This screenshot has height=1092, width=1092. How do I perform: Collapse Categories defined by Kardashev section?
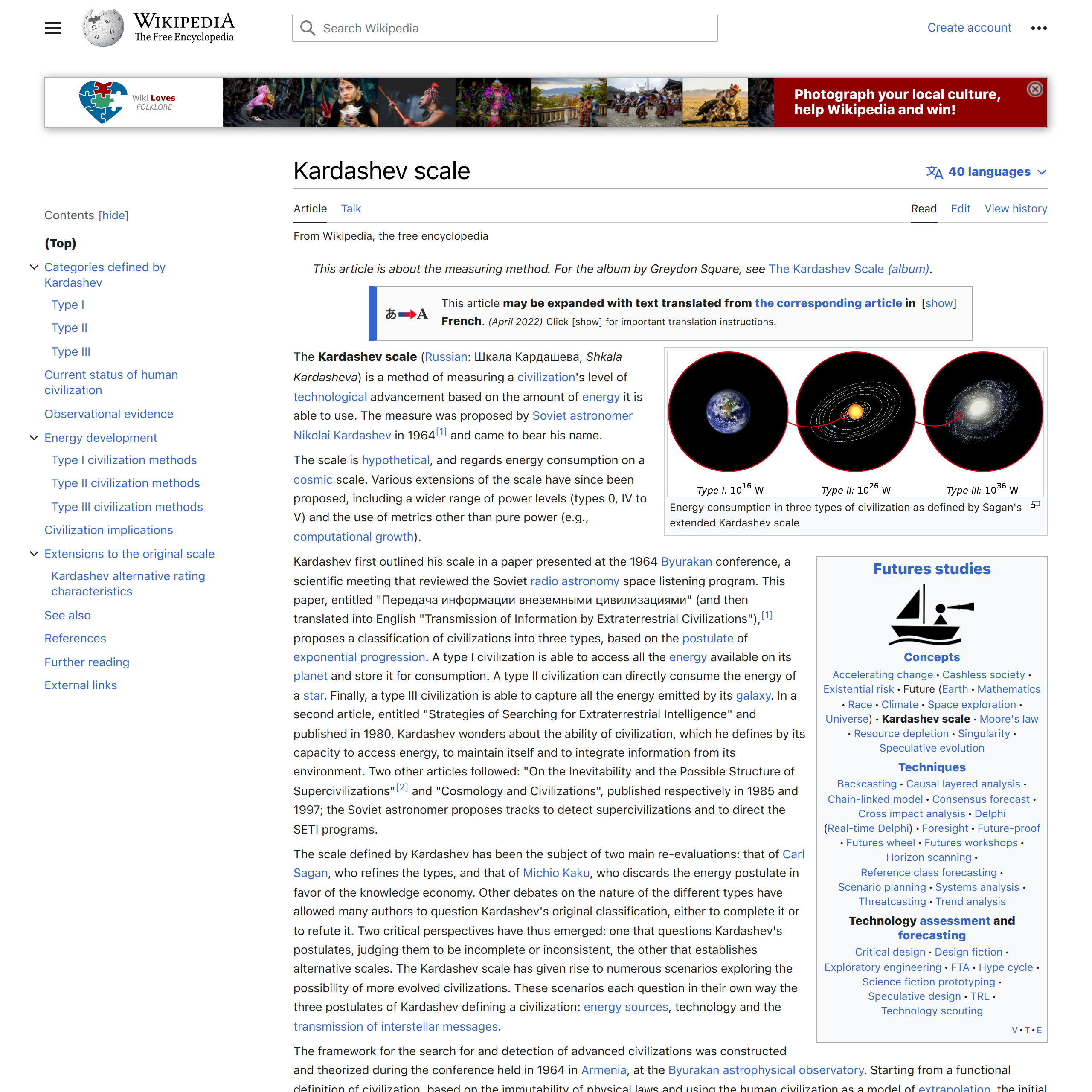point(34,267)
